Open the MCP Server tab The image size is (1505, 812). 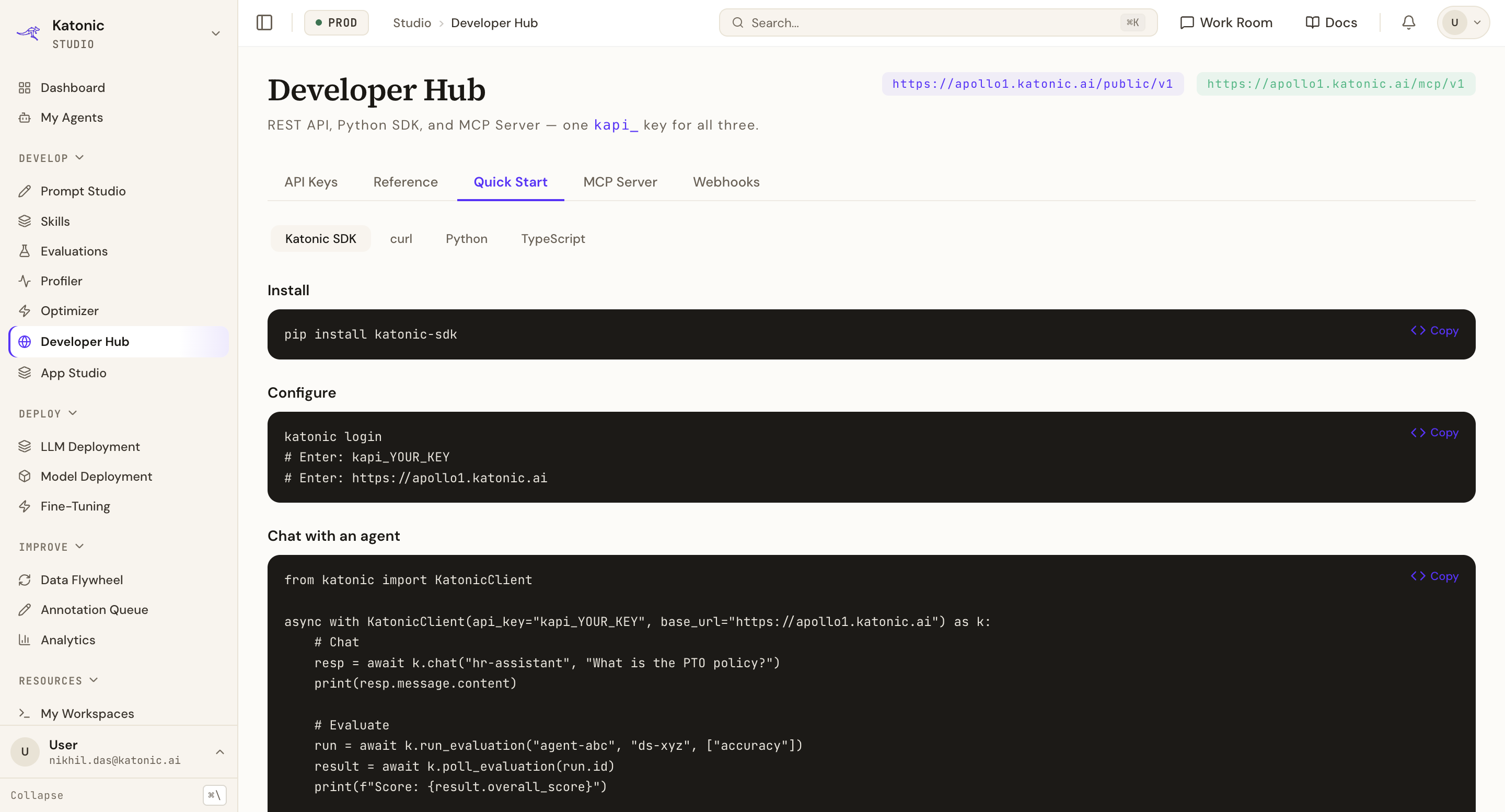tap(620, 182)
